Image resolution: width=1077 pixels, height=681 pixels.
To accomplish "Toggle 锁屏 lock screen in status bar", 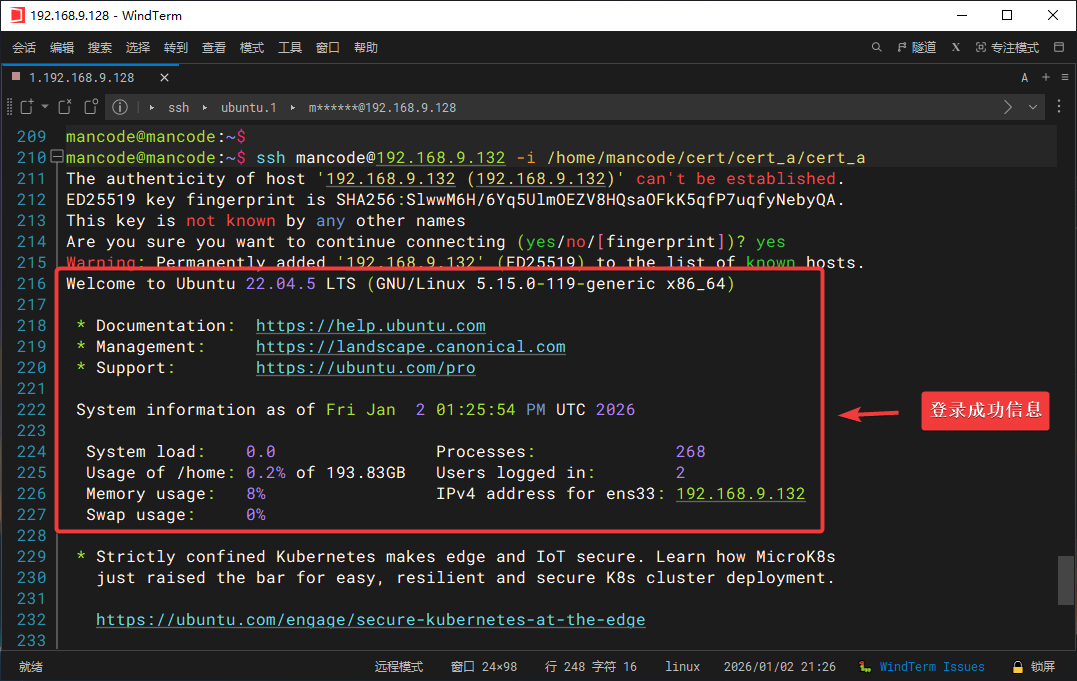I will (x=1032, y=666).
